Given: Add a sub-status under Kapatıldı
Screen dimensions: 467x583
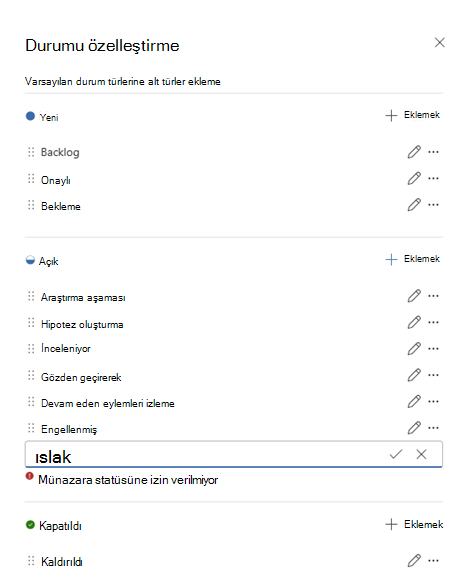Looking at the screenshot, I should click(x=414, y=524).
